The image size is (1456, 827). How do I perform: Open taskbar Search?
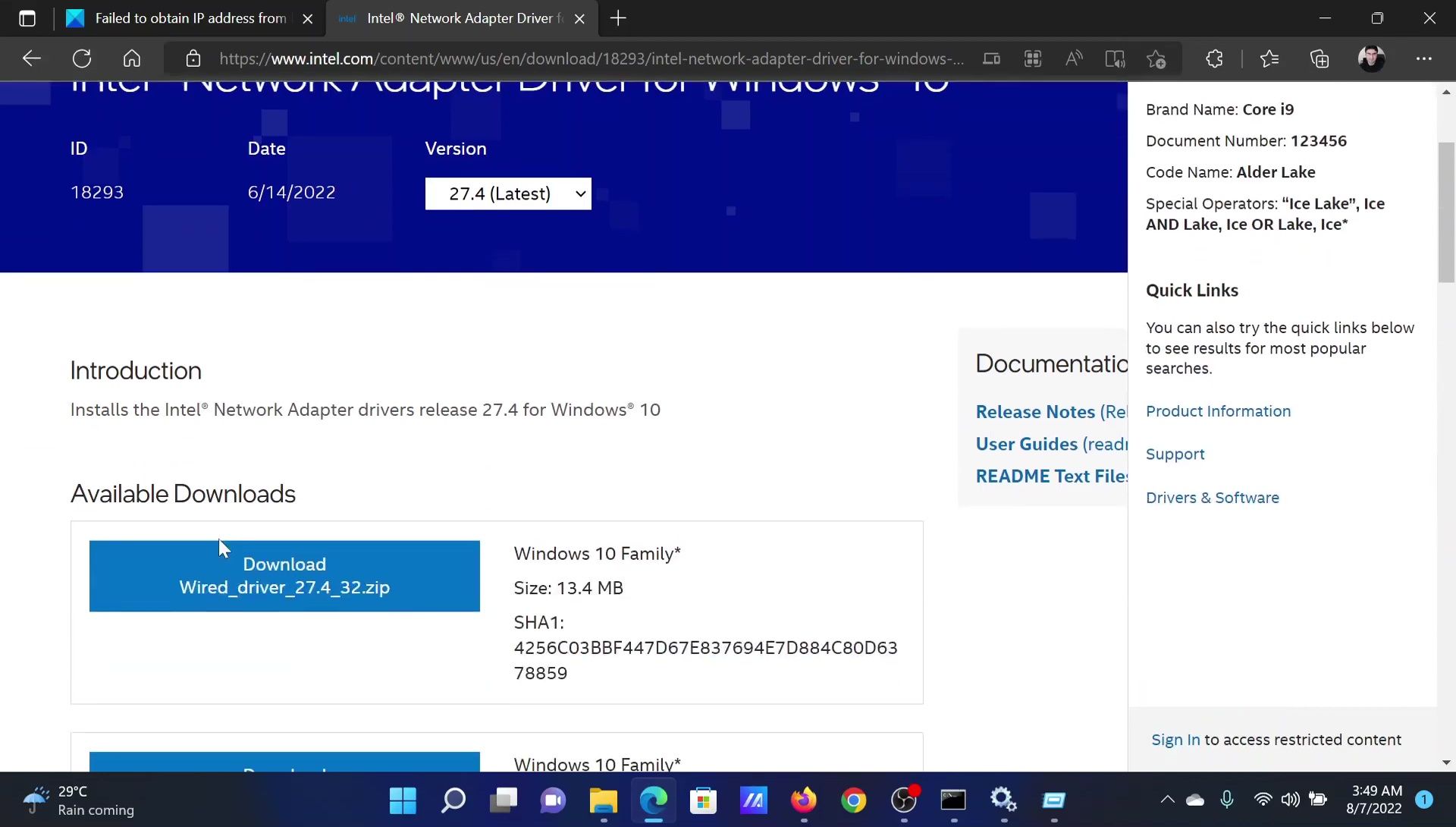[x=453, y=800]
